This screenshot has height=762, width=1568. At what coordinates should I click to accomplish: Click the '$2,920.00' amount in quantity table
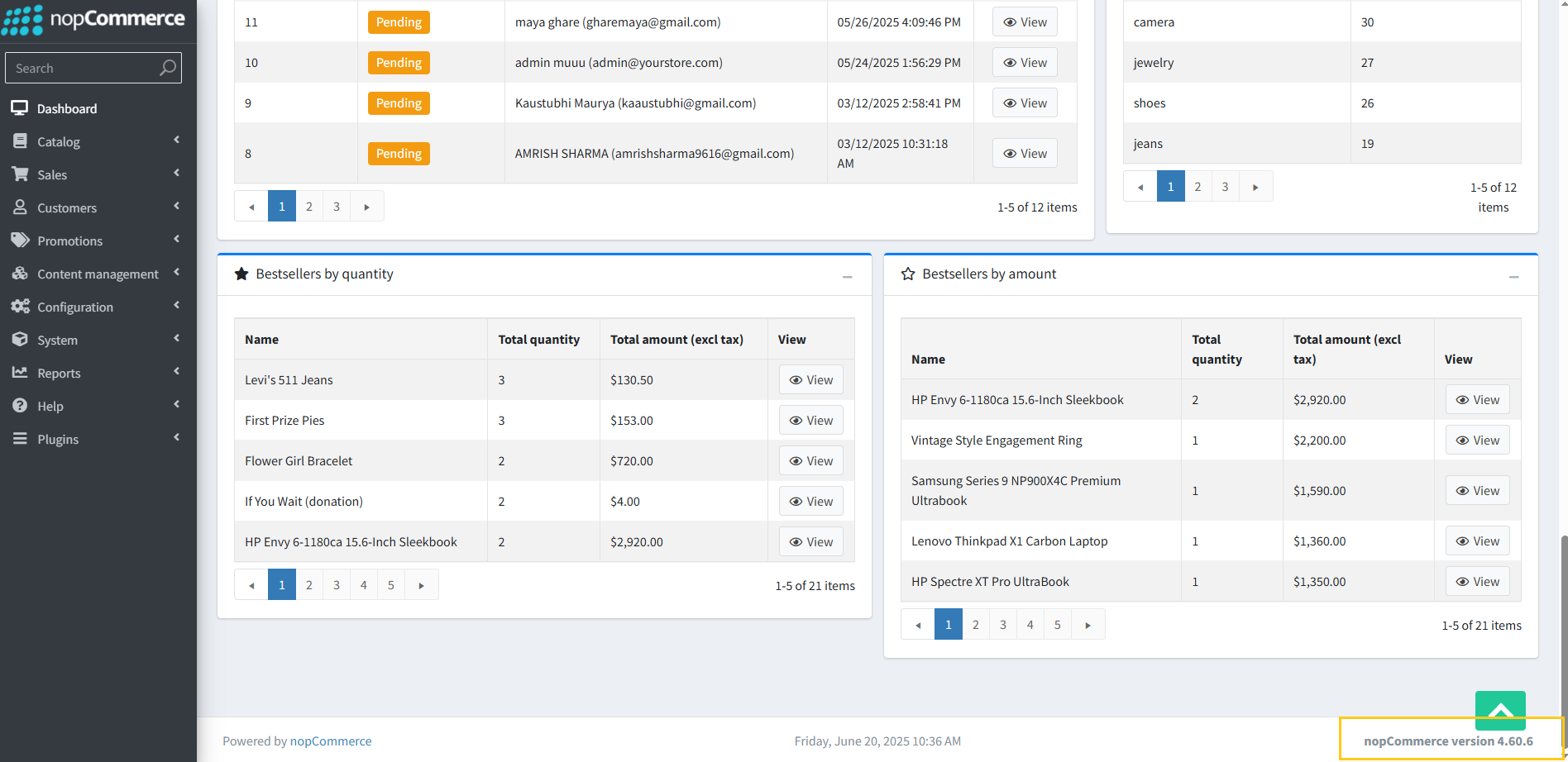click(637, 542)
